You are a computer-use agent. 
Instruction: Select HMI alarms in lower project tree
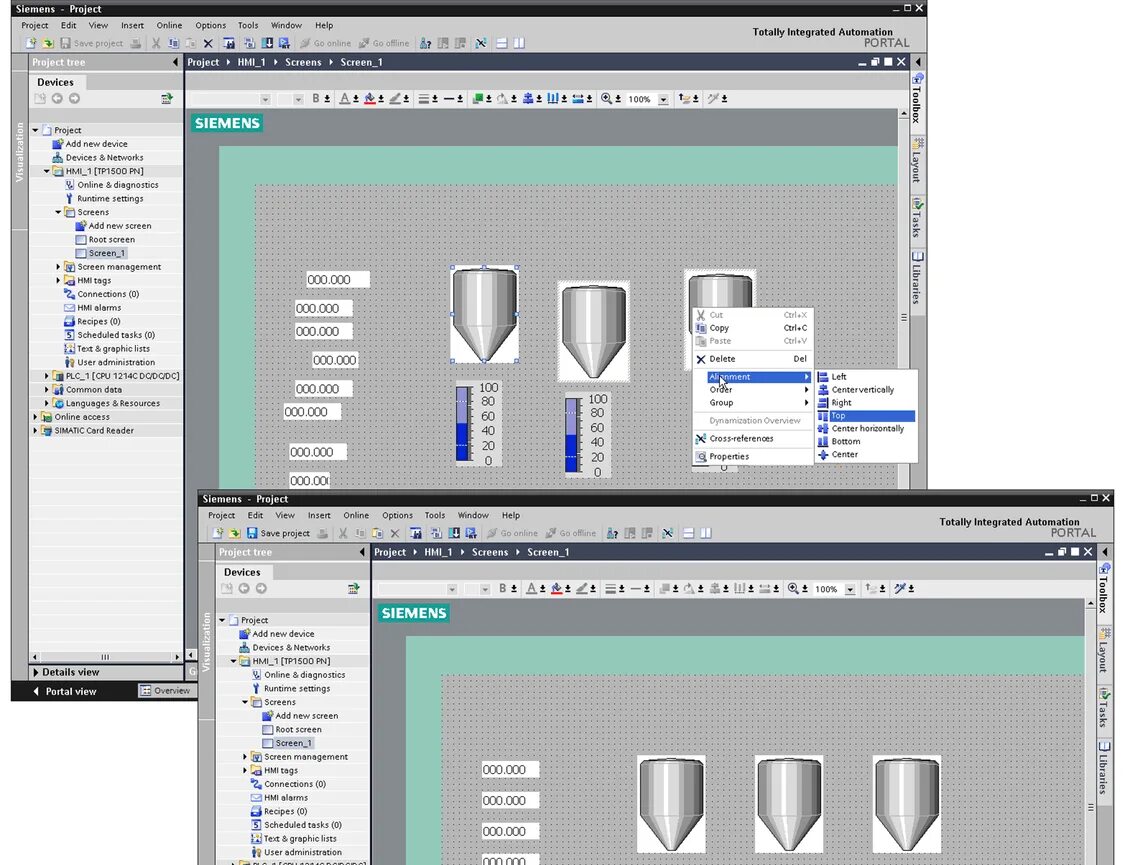coord(286,798)
